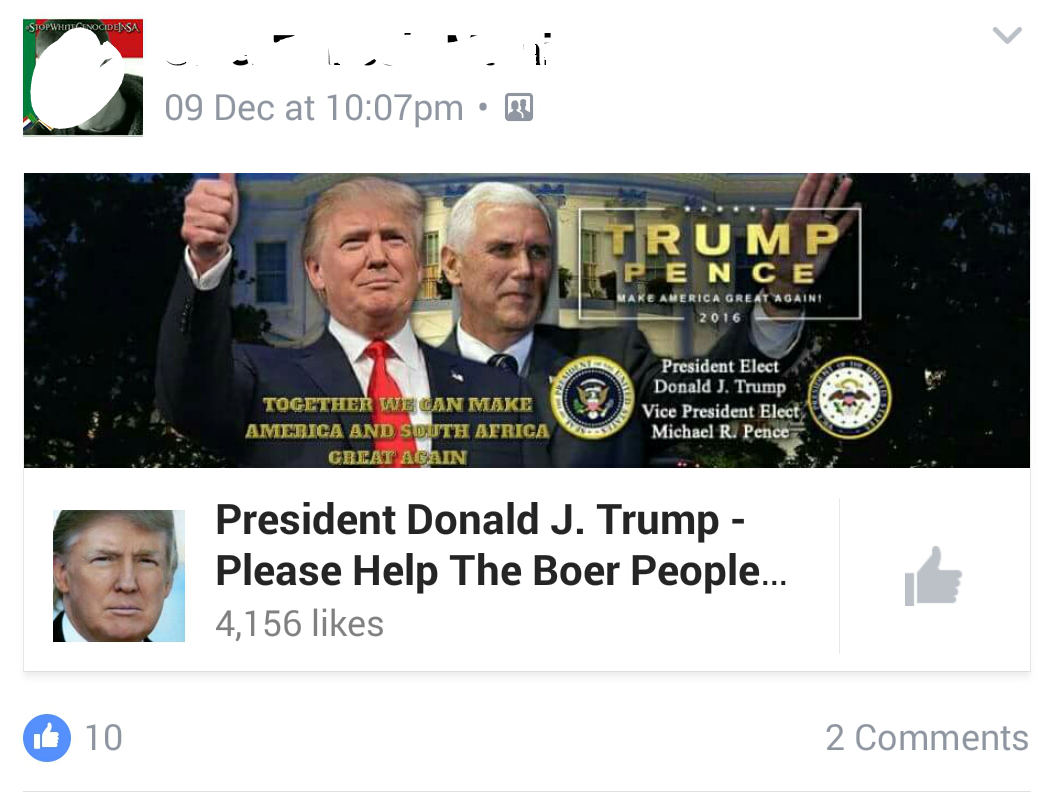Click the page's Trump profile thumbnail

pos(119,575)
